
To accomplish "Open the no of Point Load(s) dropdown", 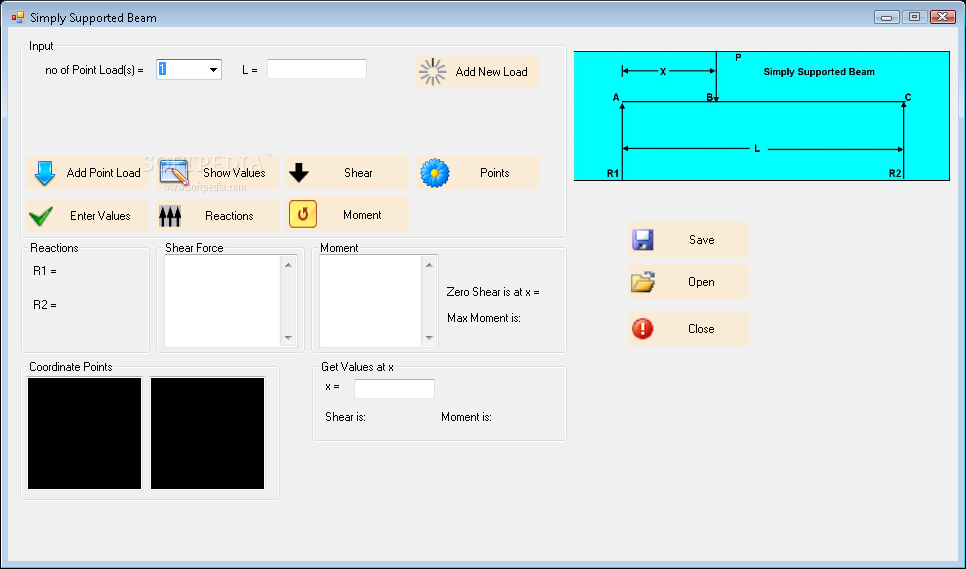I will click(213, 70).
